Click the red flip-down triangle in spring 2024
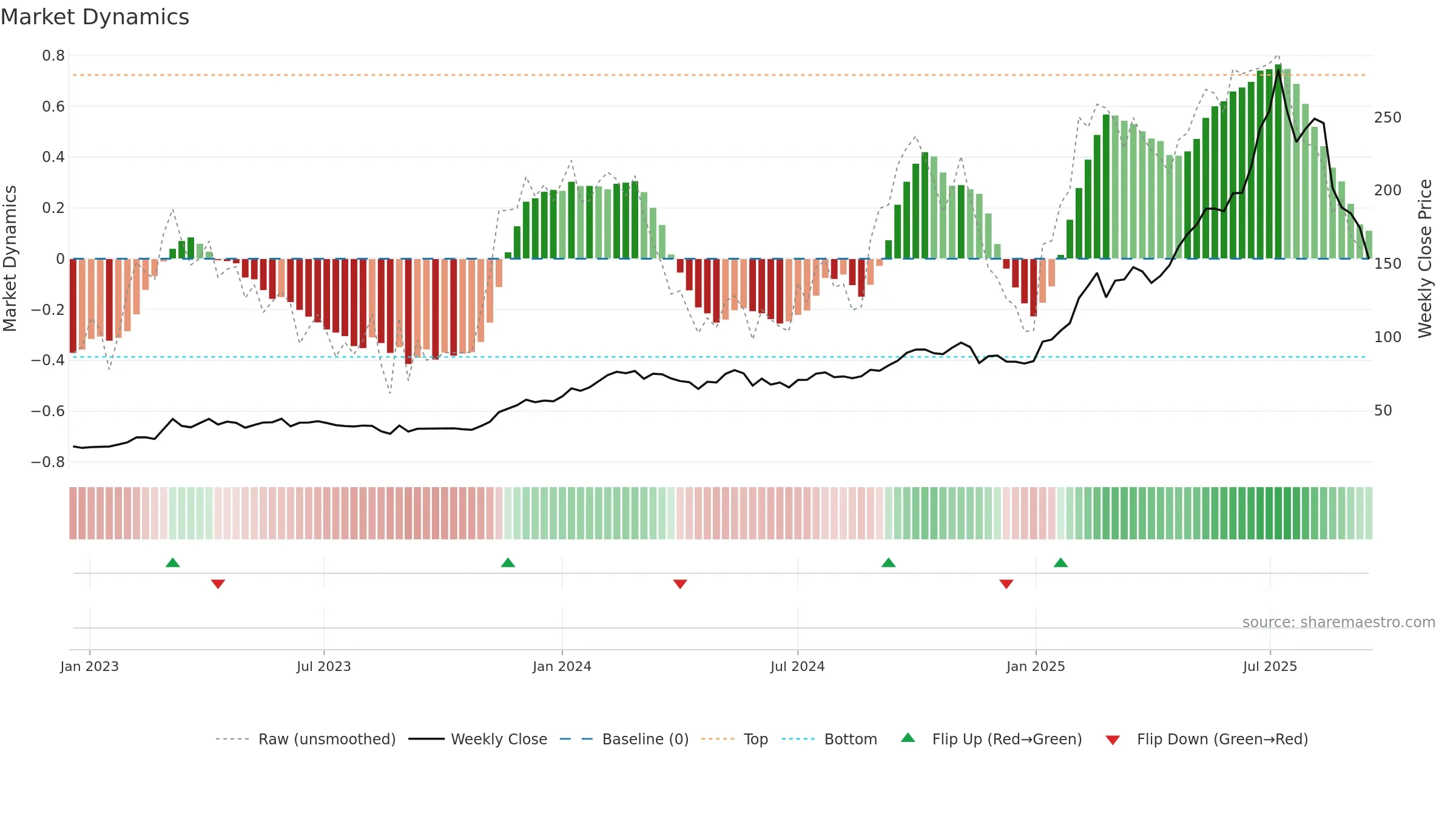 [x=680, y=584]
